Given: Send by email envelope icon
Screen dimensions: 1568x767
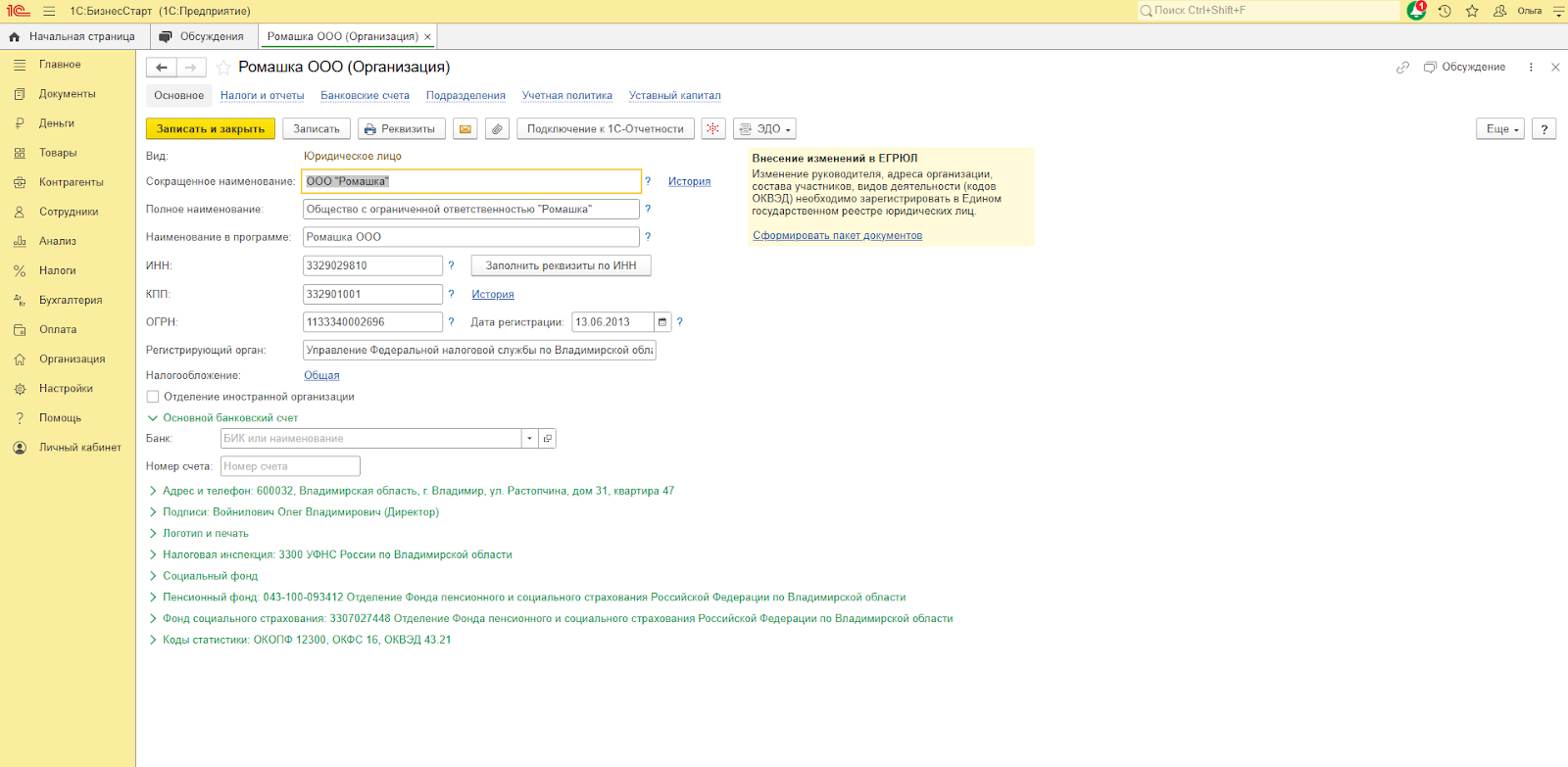Looking at the screenshot, I should click(465, 129).
